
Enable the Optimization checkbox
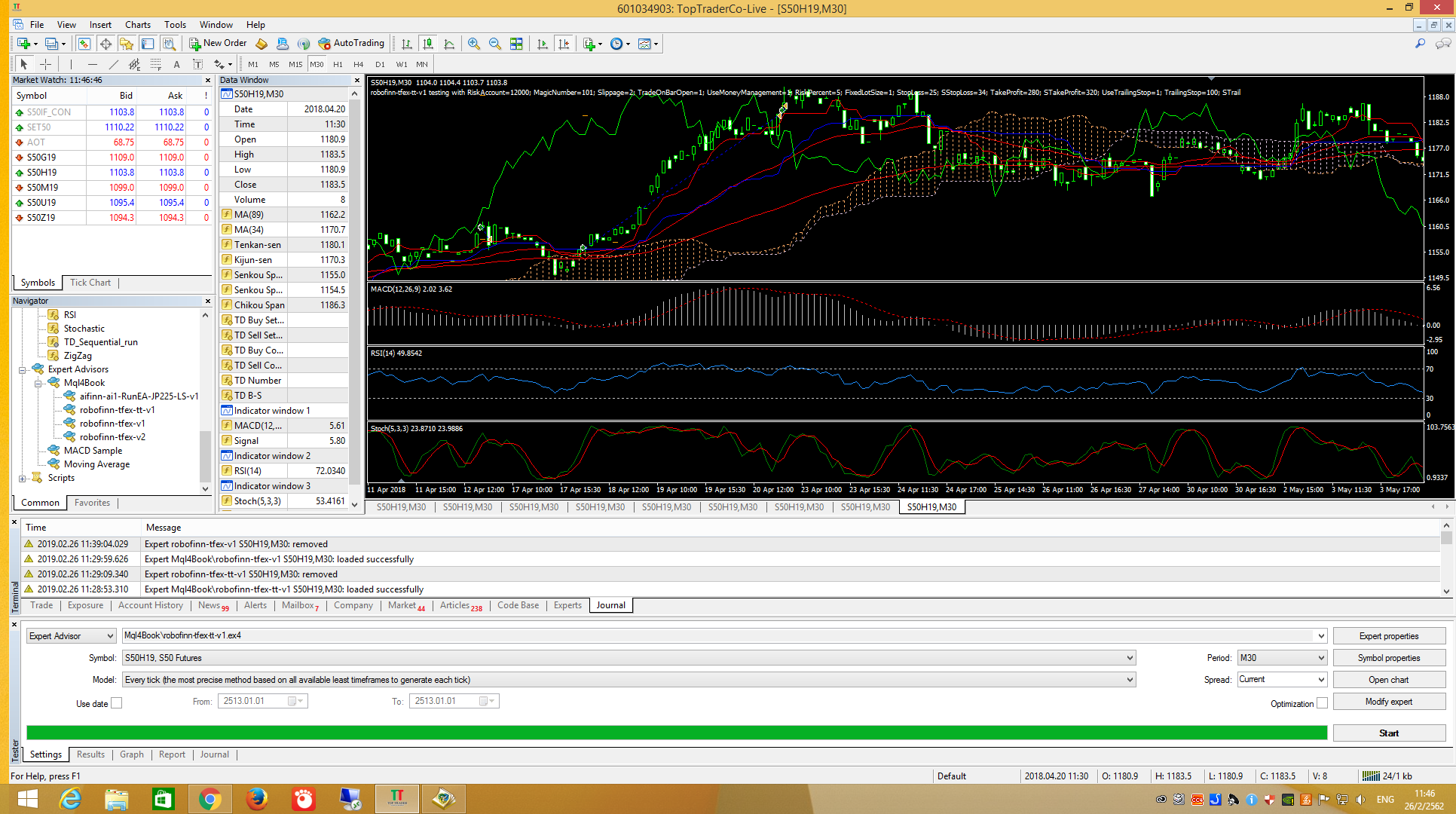[1322, 703]
